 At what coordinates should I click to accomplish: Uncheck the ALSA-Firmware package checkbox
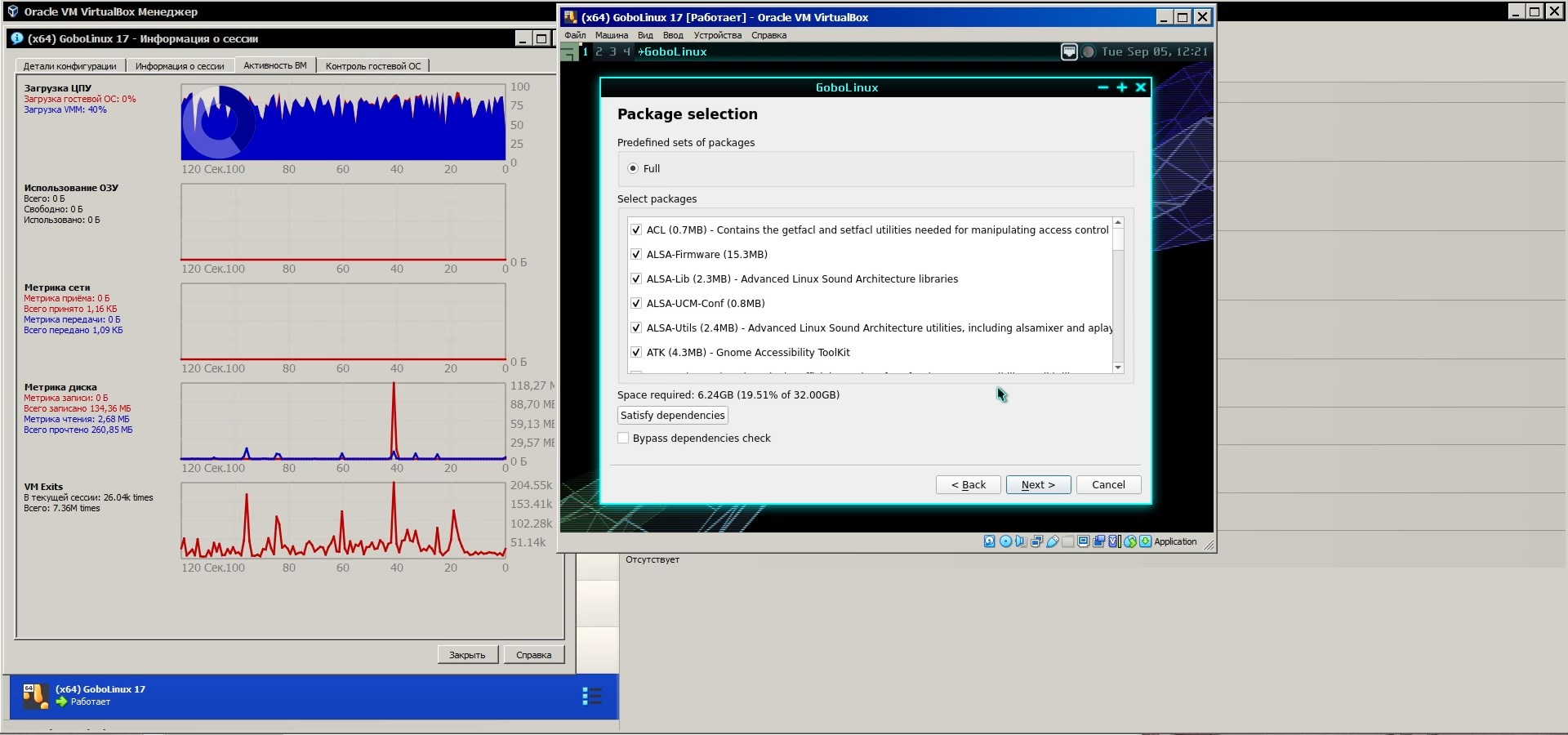pos(636,255)
